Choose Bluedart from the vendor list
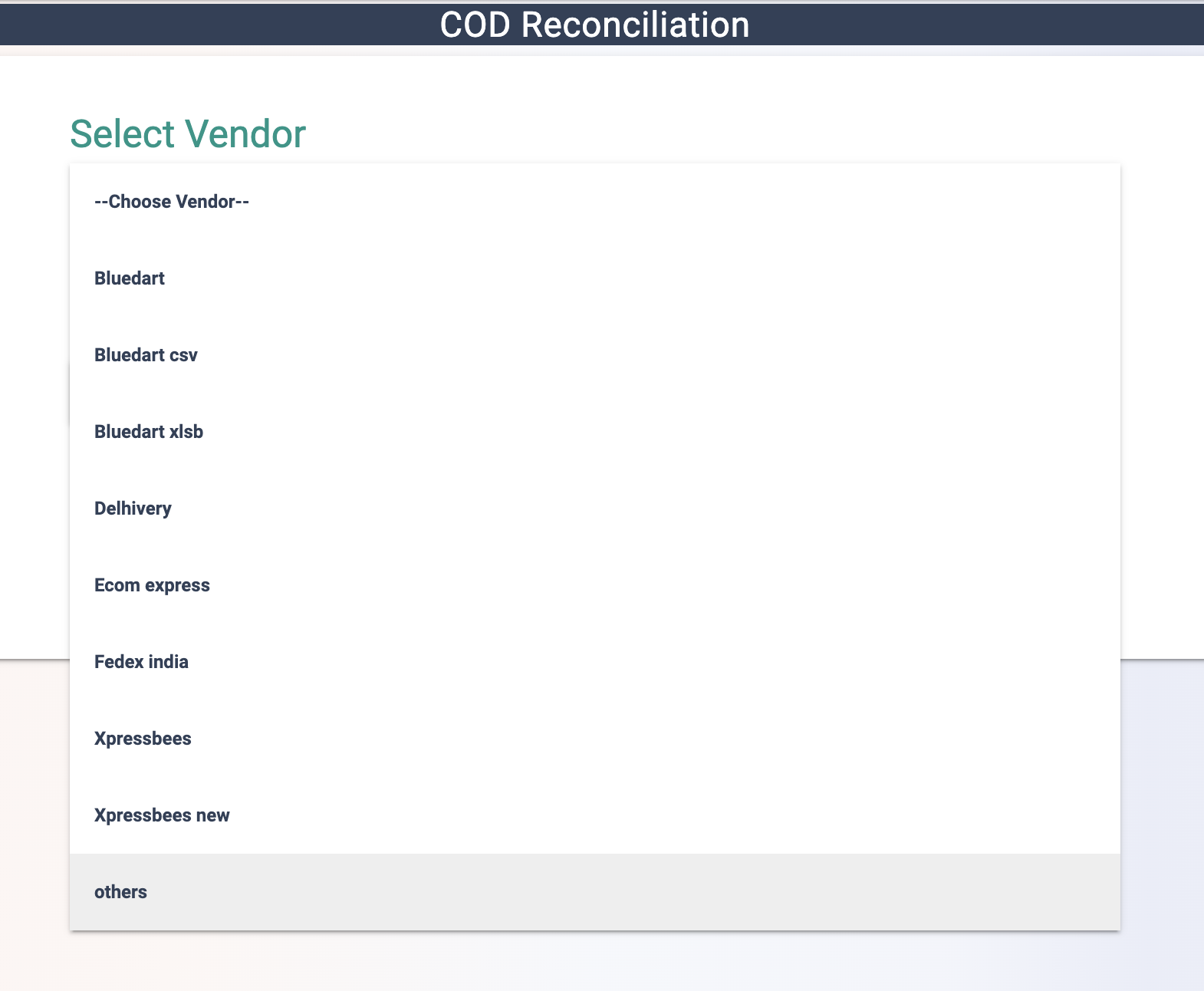The width and height of the screenshot is (1204, 991). point(594,278)
